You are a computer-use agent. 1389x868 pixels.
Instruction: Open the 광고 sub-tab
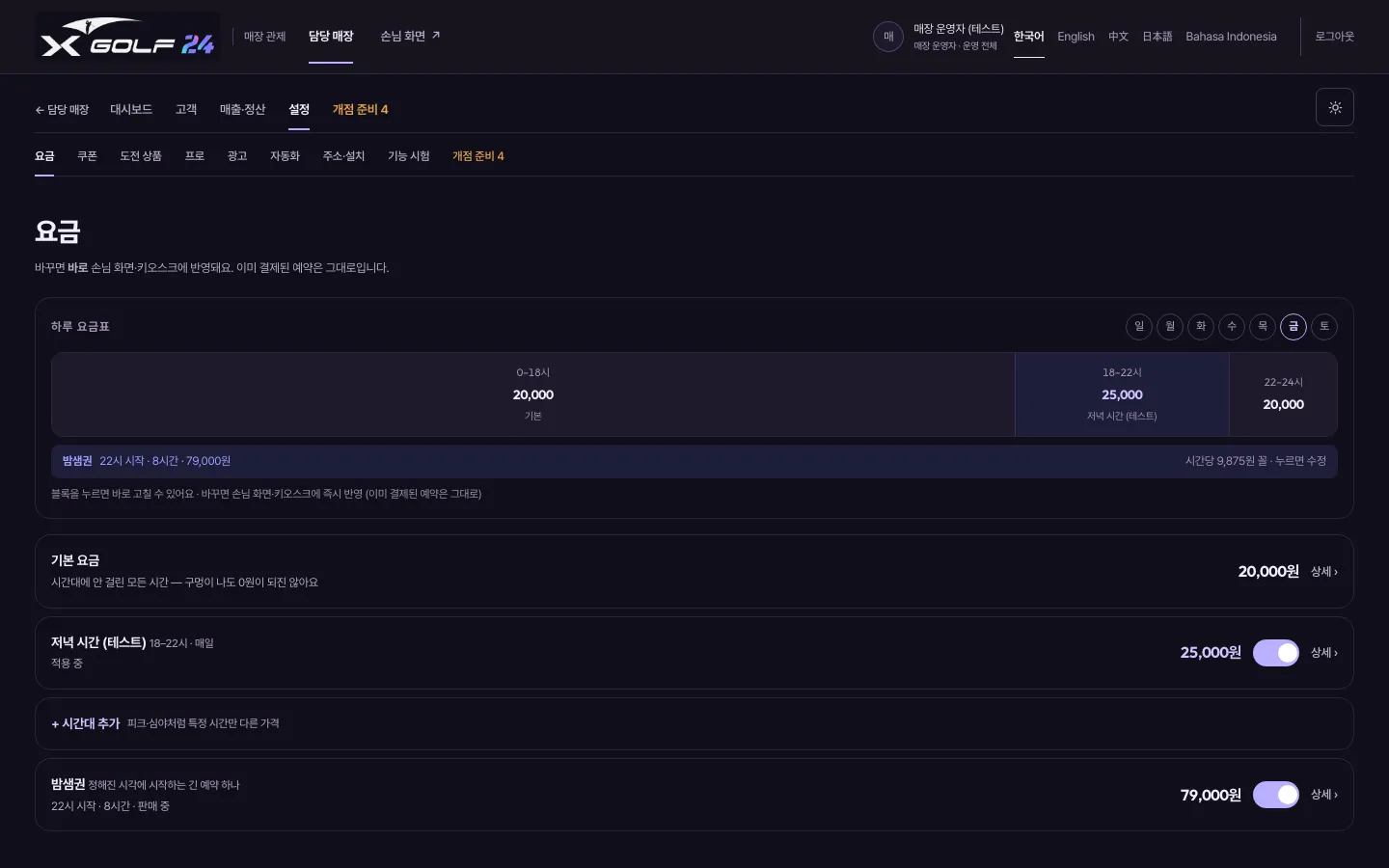[237, 156]
